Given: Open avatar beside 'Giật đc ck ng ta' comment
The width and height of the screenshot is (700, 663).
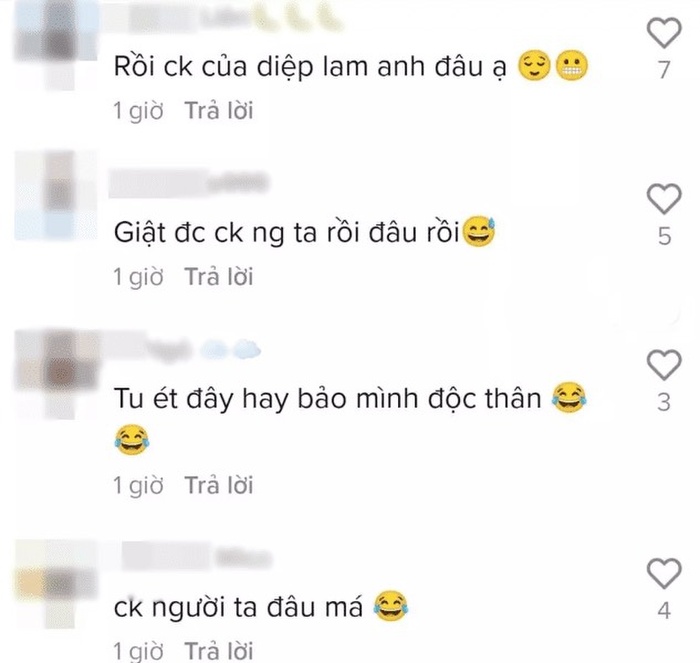Looking at the screenshot, I should click(56, 195).
